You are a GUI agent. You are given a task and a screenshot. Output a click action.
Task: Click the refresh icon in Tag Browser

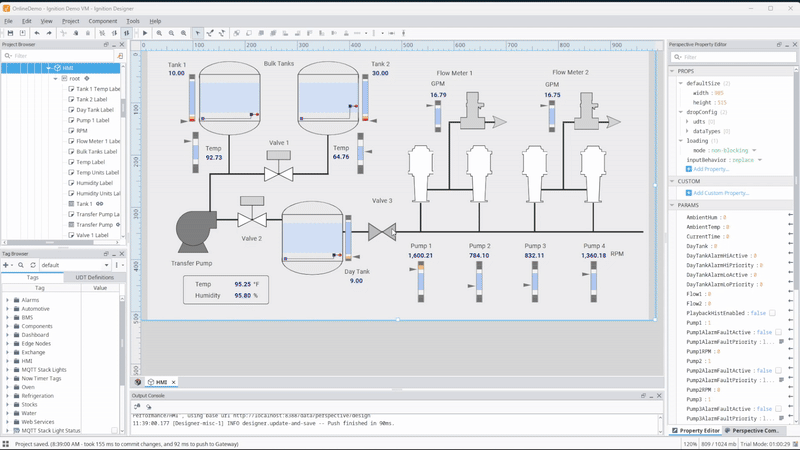33,265
